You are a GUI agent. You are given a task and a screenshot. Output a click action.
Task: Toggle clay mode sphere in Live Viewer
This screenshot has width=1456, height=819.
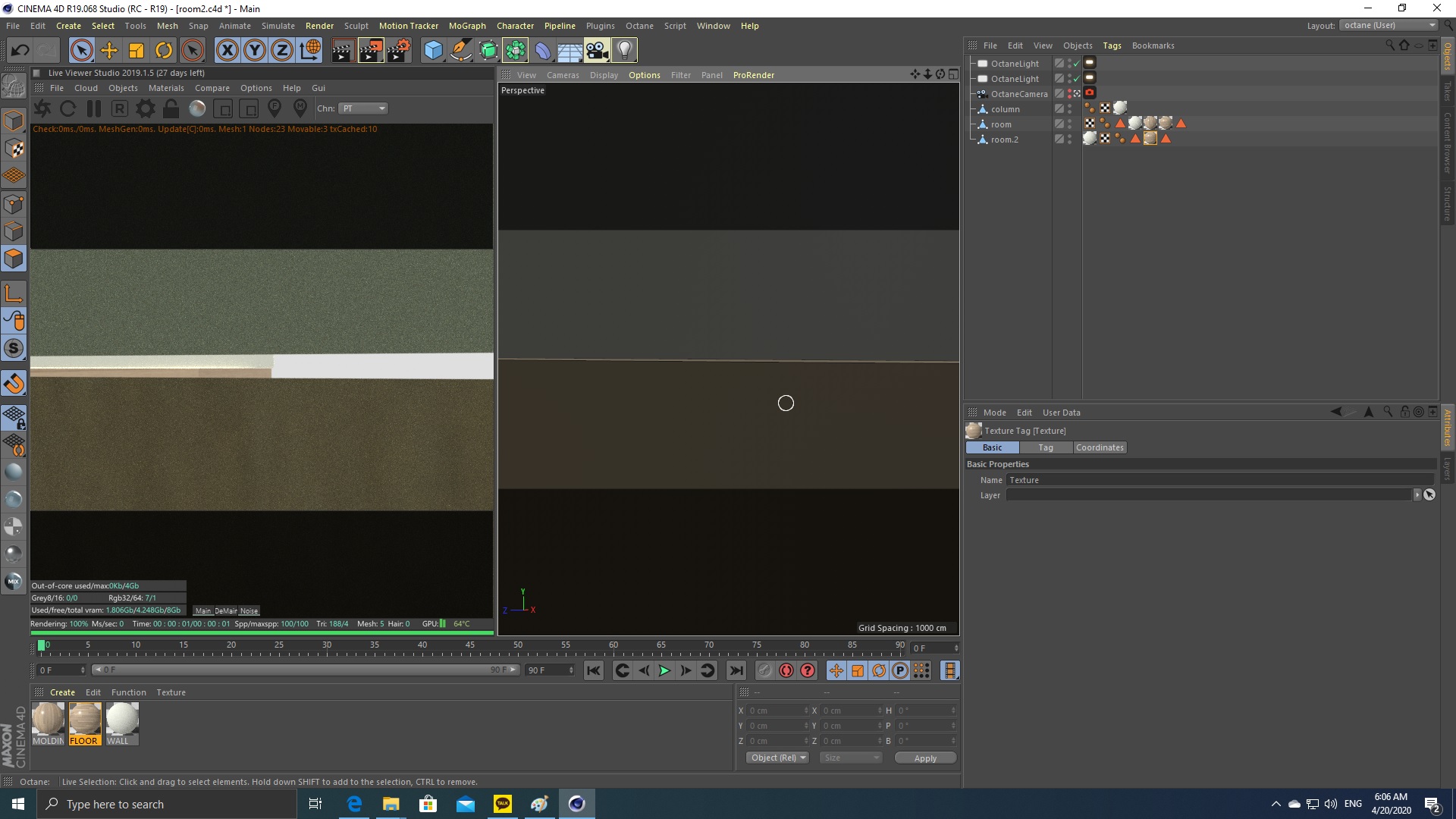[x=197, y=108]
